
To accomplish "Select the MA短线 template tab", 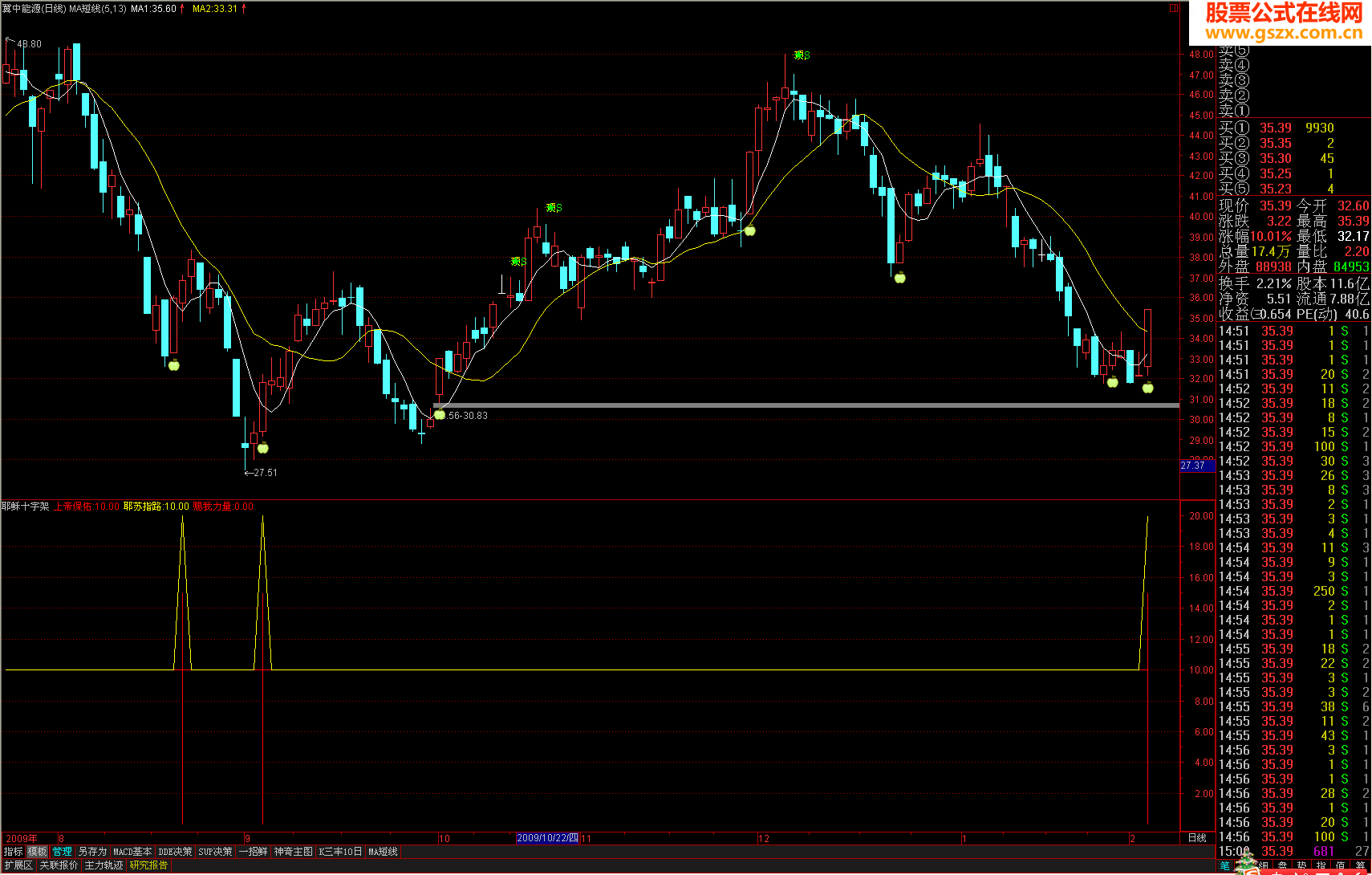I will point(383,852).
